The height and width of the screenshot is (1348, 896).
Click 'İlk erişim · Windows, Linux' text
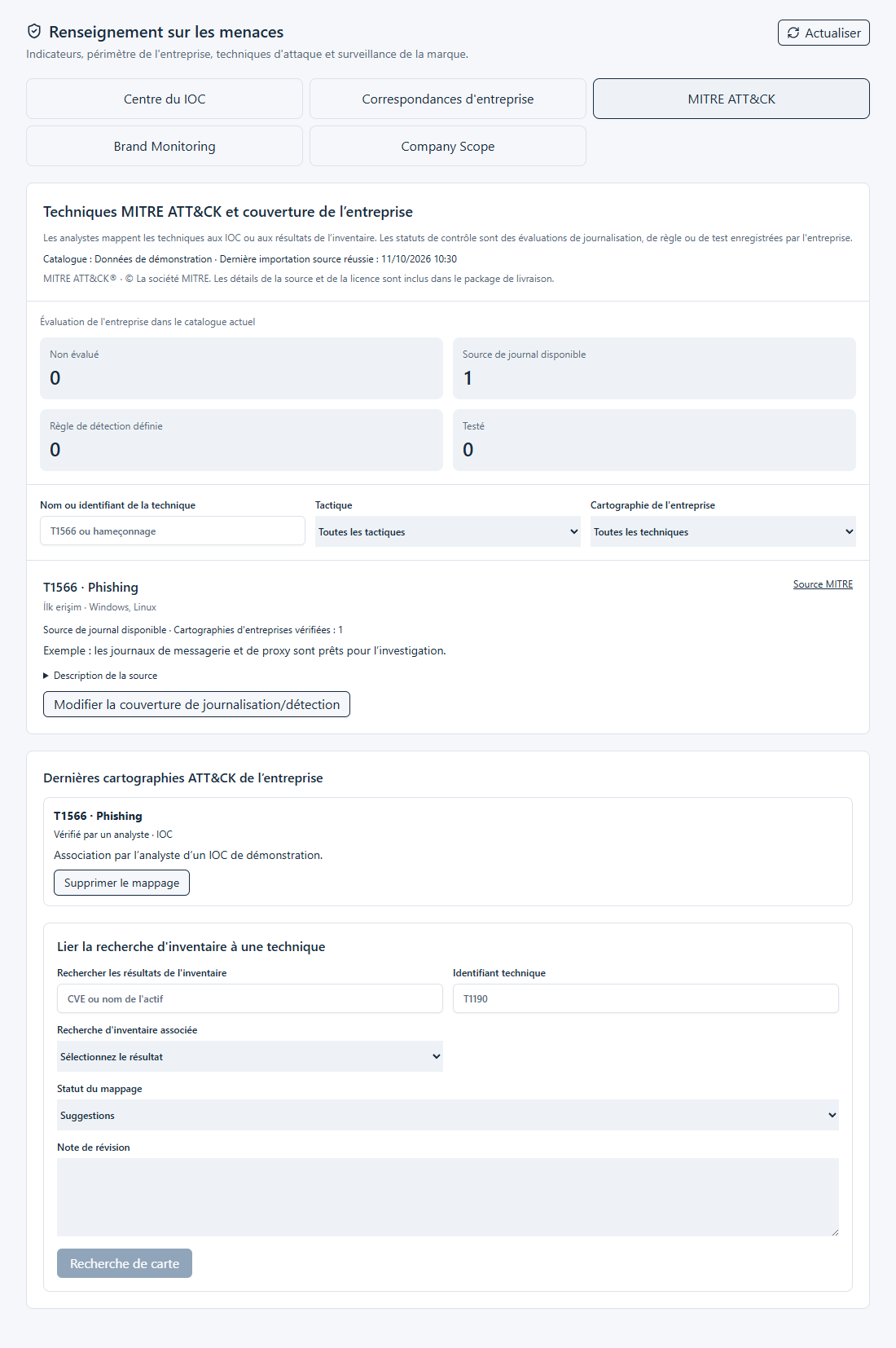pos(99,607)
